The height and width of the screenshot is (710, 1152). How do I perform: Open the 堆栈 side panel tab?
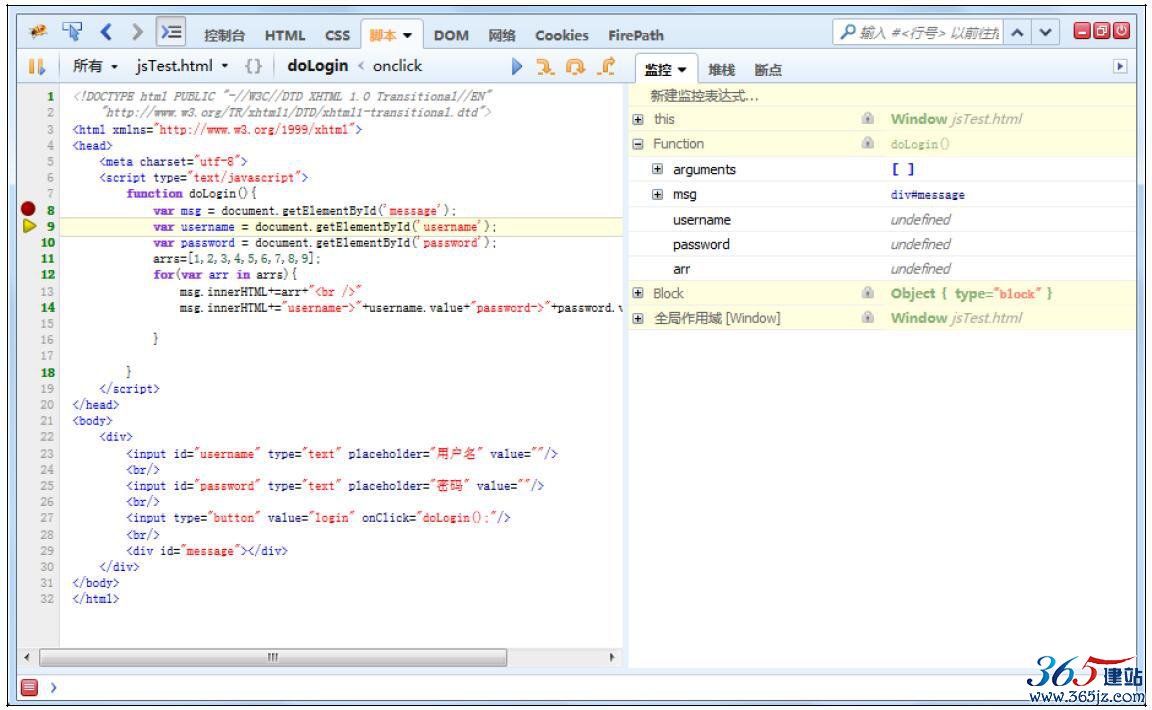pyautogui.click(x=721, y=70)
